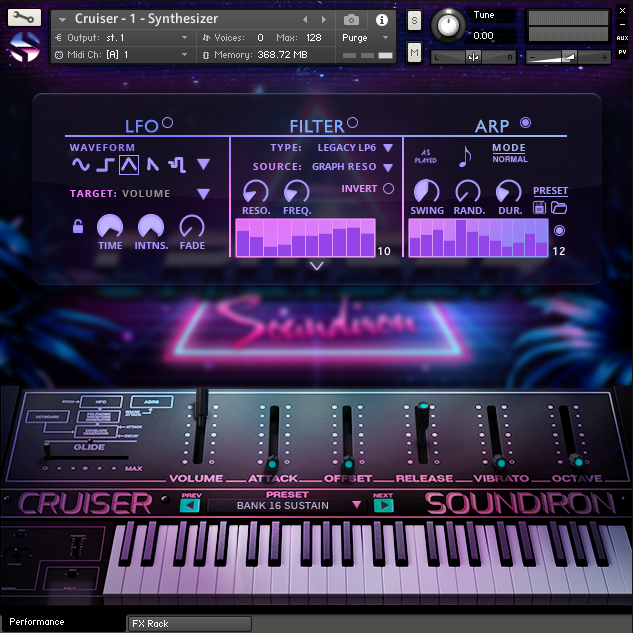Click the Tune knob
The image size is (633, 633).
pos(448,25)
